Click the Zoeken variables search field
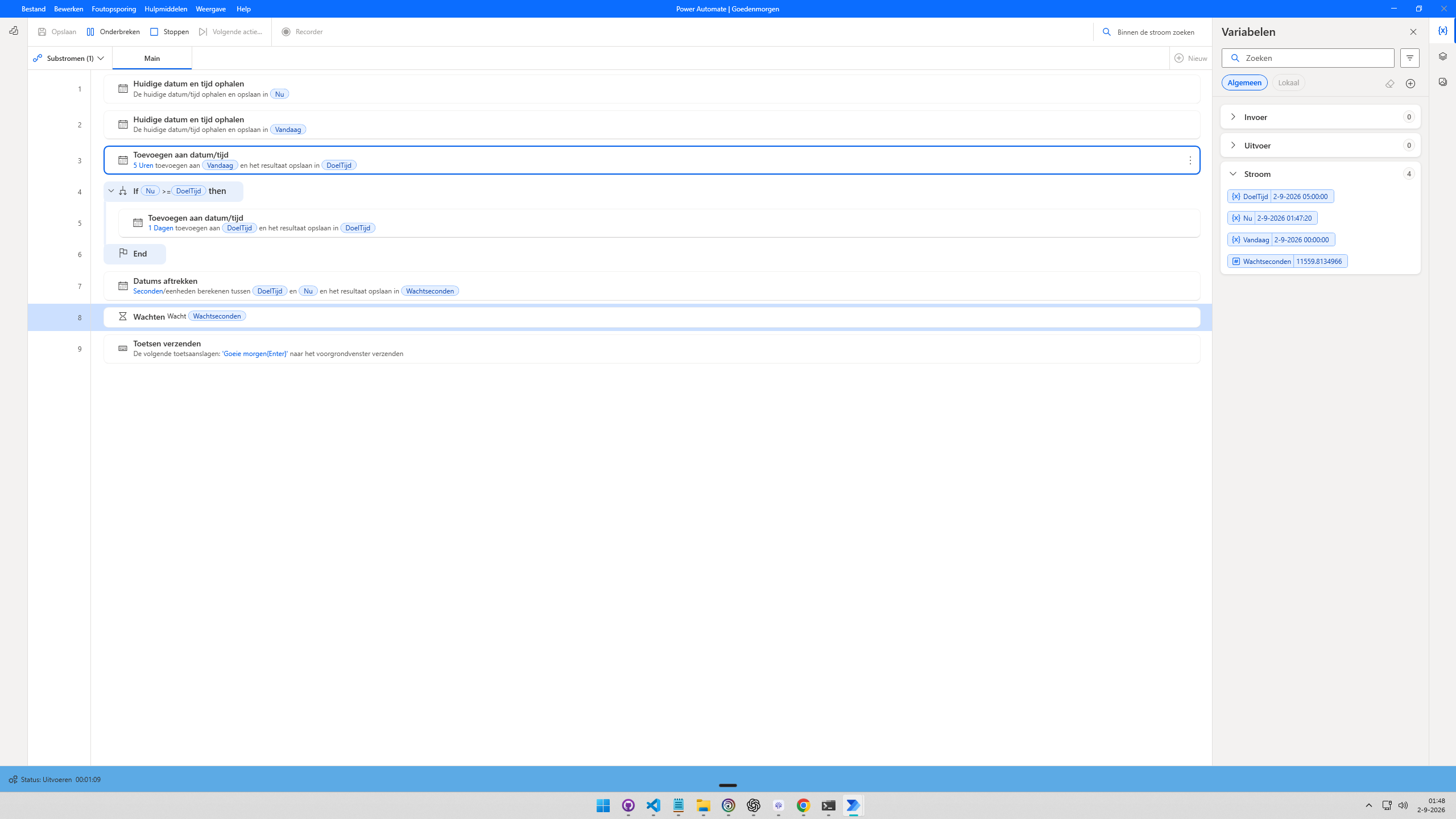Screen dimensions: 1456x819 1308,58
